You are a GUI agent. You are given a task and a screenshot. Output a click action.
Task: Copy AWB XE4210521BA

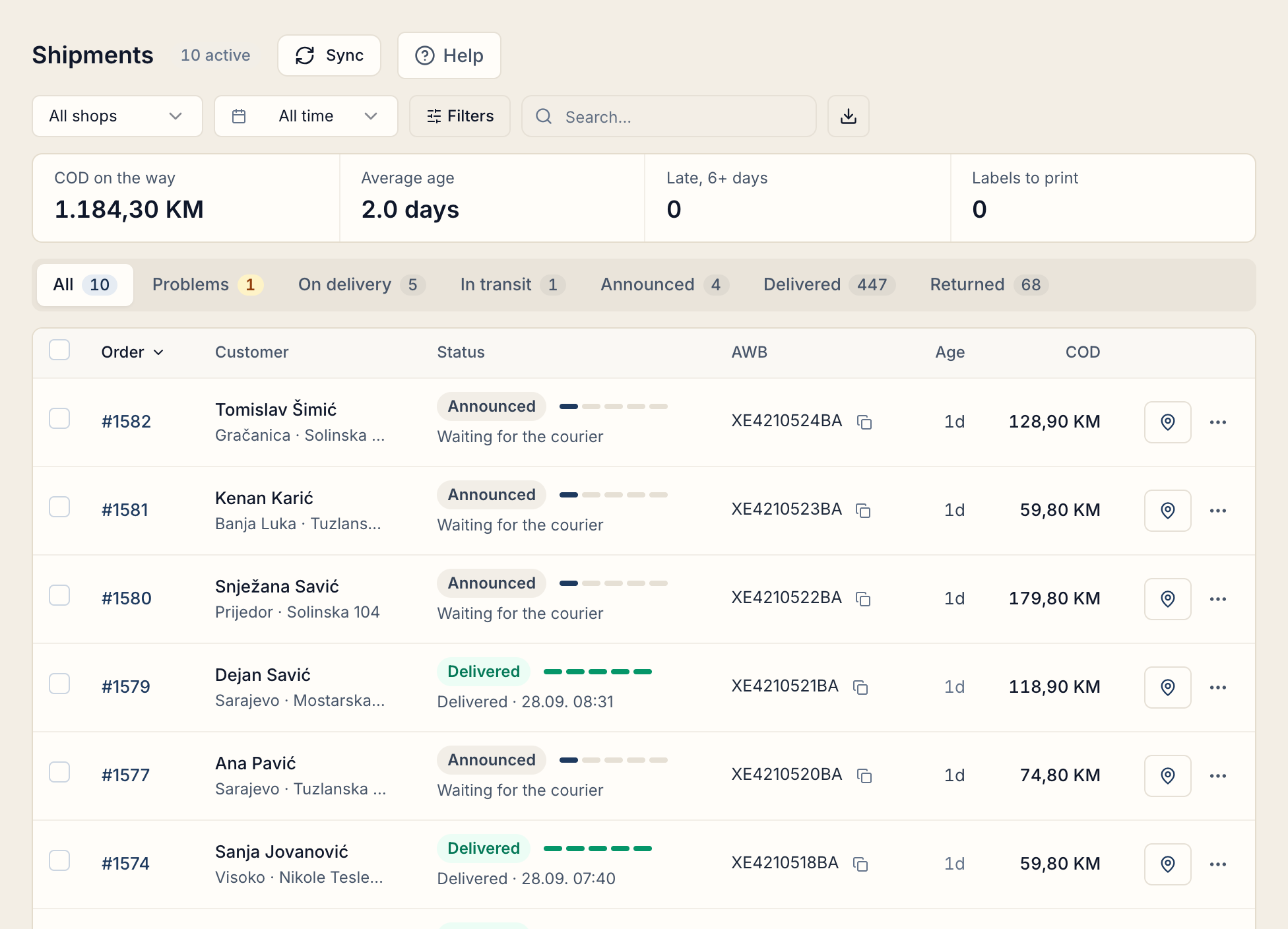(x=860, y=687)
